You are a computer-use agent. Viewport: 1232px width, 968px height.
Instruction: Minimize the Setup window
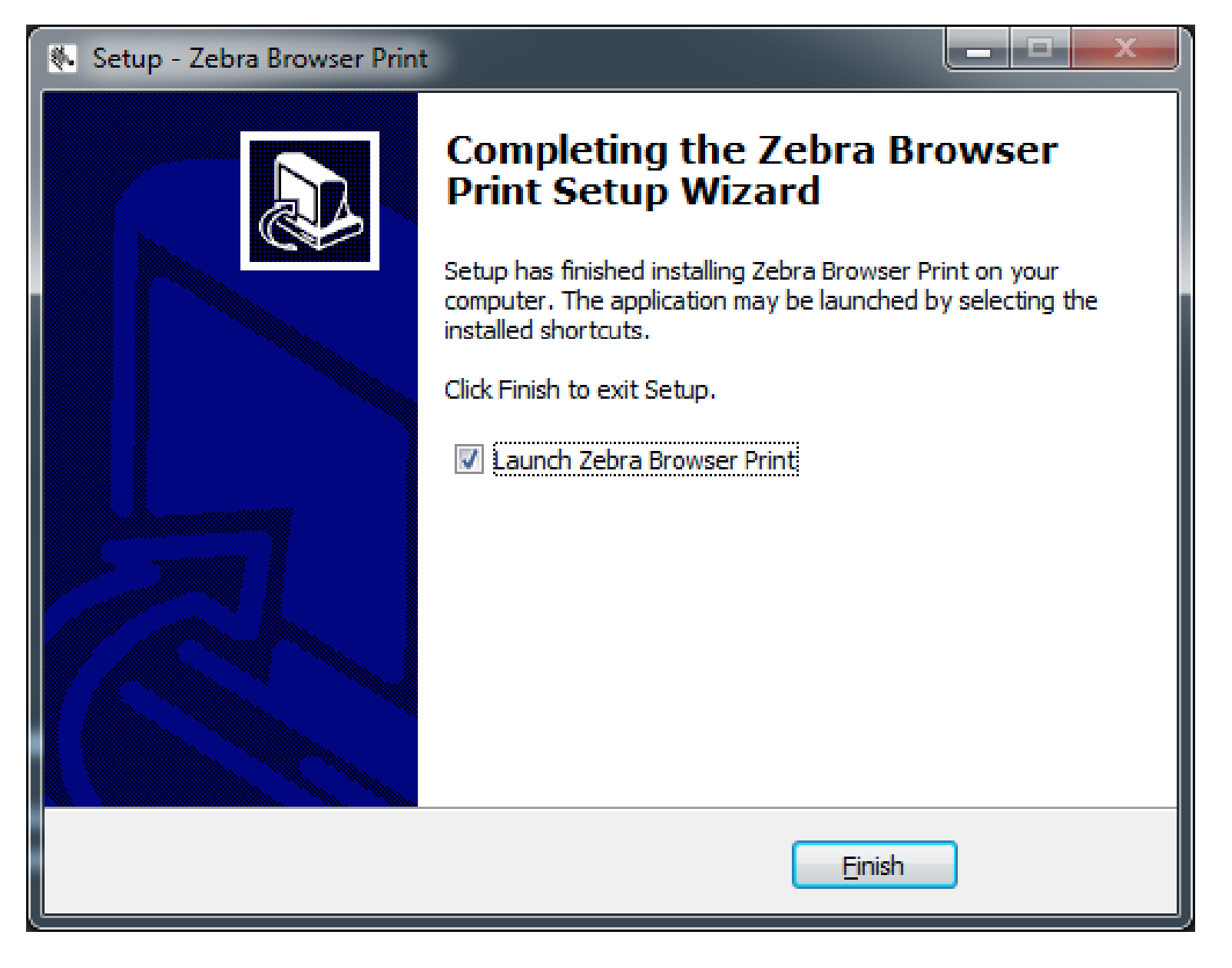point(978,49)
